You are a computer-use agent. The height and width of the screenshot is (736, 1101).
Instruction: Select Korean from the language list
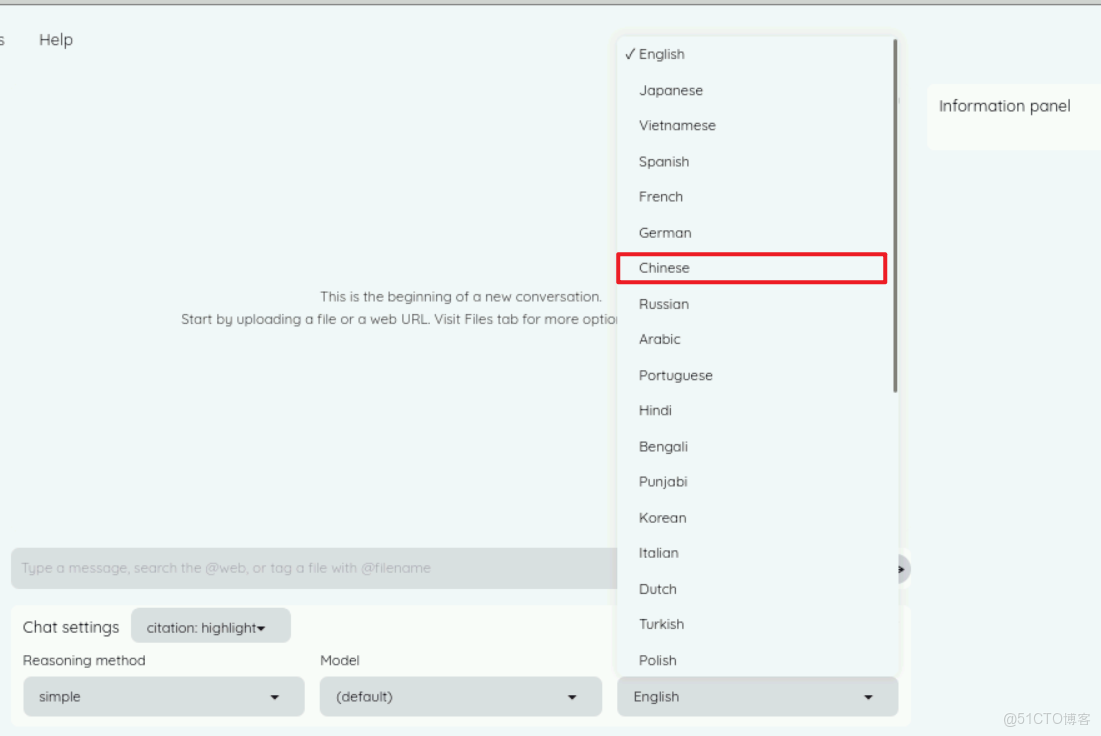[663, 518]
